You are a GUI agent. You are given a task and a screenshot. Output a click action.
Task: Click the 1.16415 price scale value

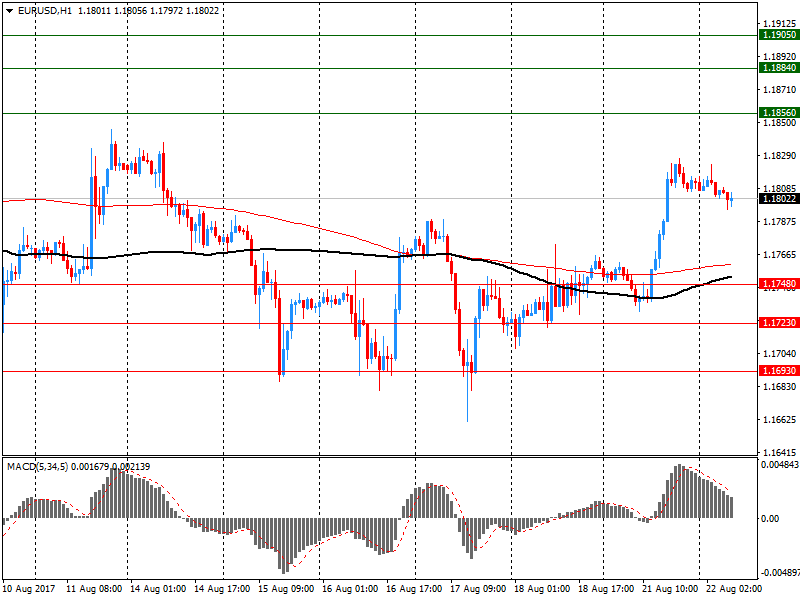(x=780, y=453)
